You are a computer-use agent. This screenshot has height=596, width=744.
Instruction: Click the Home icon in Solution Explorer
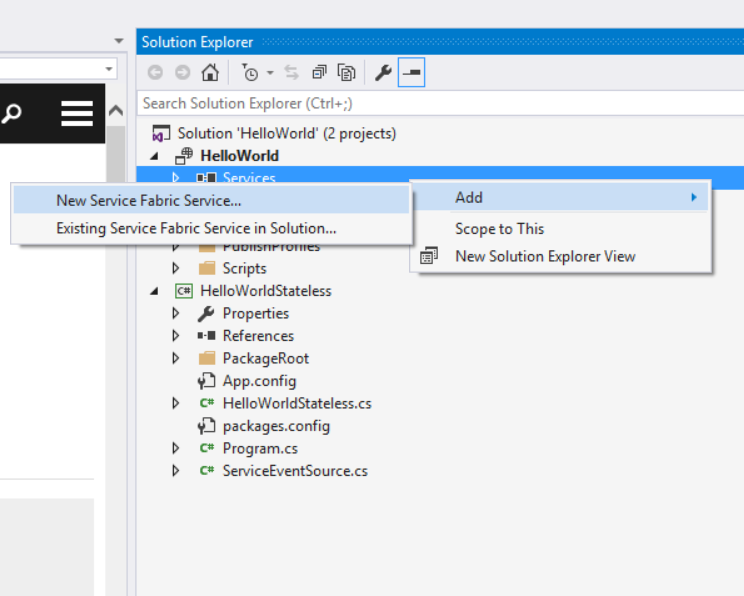(210, 73)
